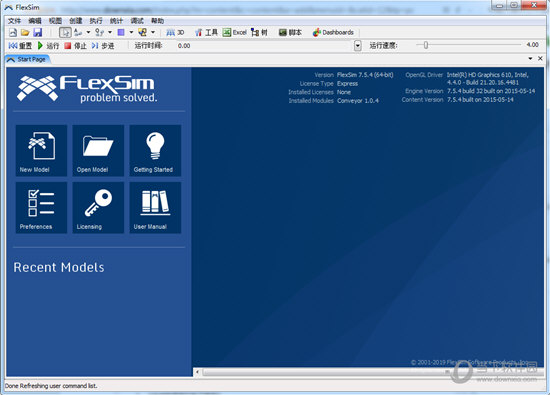Adjust the 运行速度 speed slider handle
The image size is (550, 395).
(425, 45)
